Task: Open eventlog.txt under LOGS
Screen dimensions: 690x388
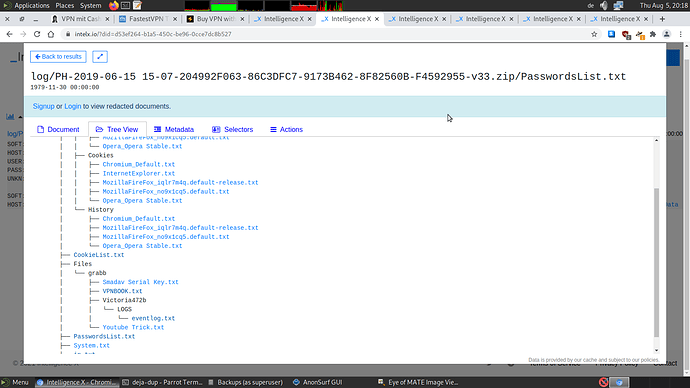Action: [x=153, y=318]
